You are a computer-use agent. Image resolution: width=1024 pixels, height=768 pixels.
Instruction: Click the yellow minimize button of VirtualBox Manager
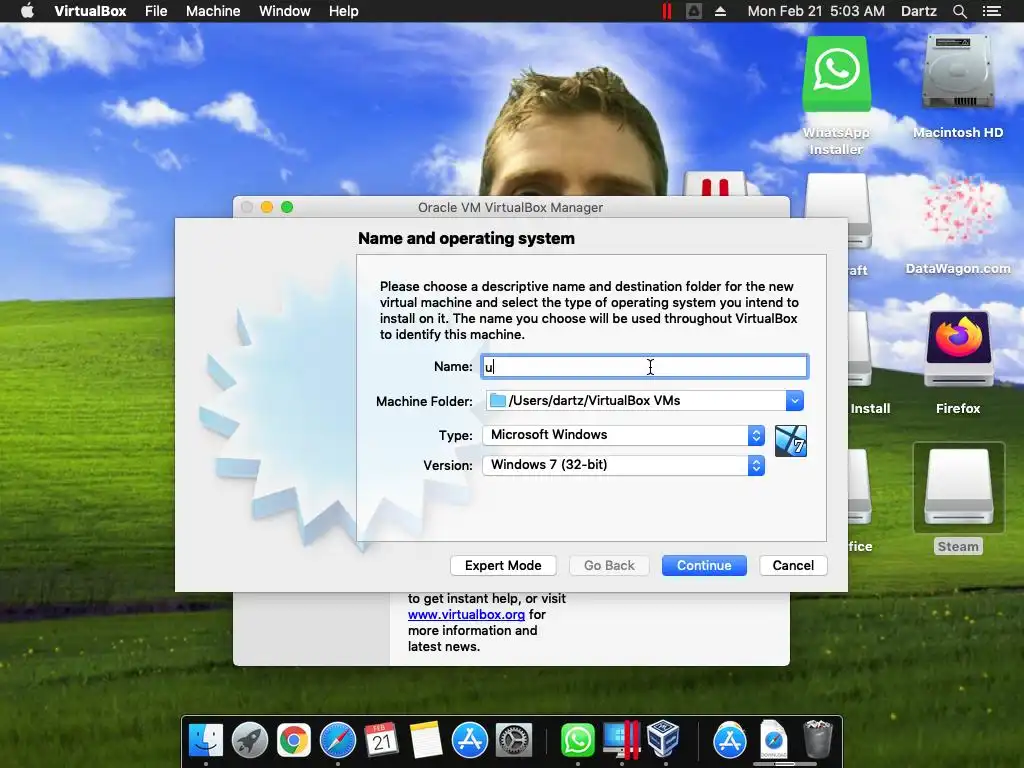(x=266, y=207)
